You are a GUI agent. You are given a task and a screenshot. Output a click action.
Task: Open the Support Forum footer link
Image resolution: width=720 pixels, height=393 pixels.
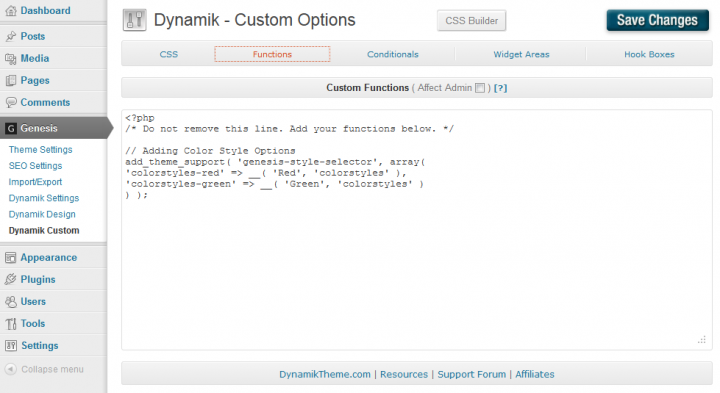point(472,374)
